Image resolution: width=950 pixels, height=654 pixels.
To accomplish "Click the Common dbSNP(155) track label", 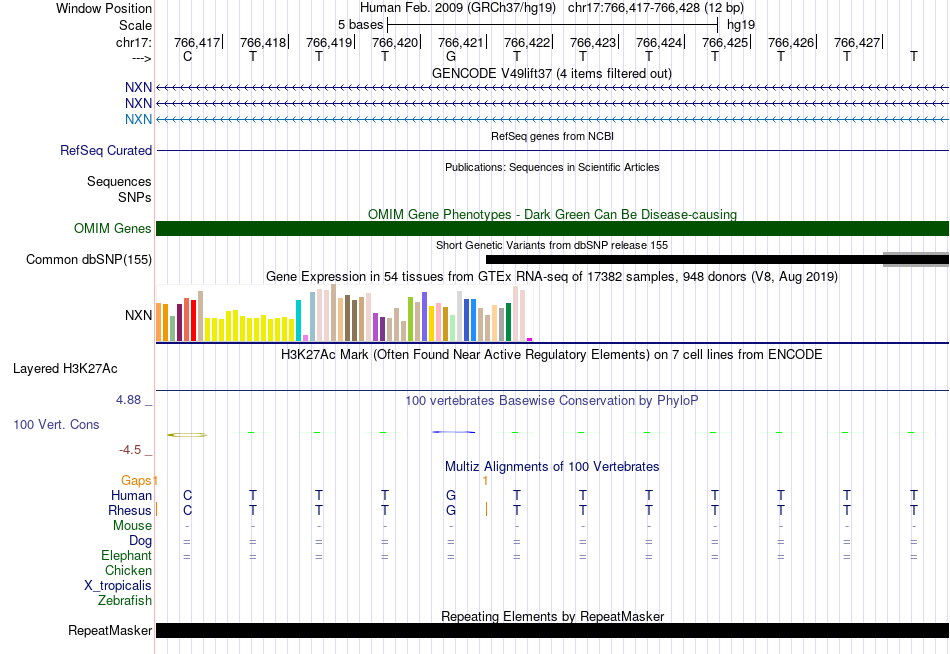I will pyautogui.click(x=89, y=259).
